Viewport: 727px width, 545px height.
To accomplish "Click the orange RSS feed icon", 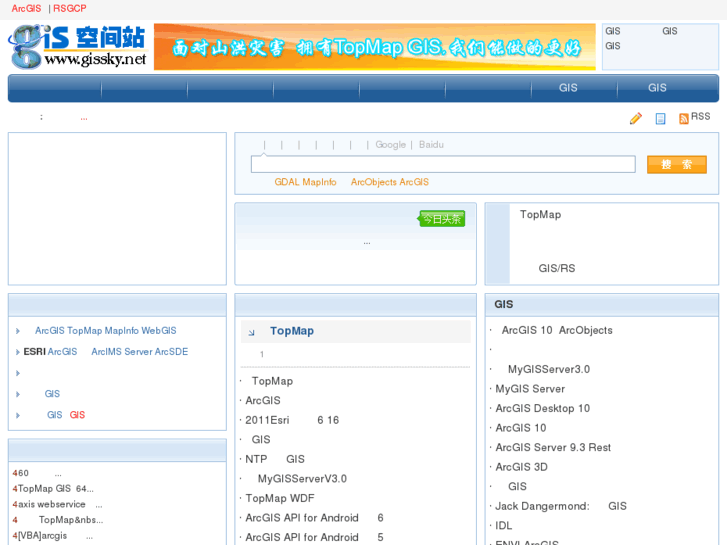I will point(683,119).
